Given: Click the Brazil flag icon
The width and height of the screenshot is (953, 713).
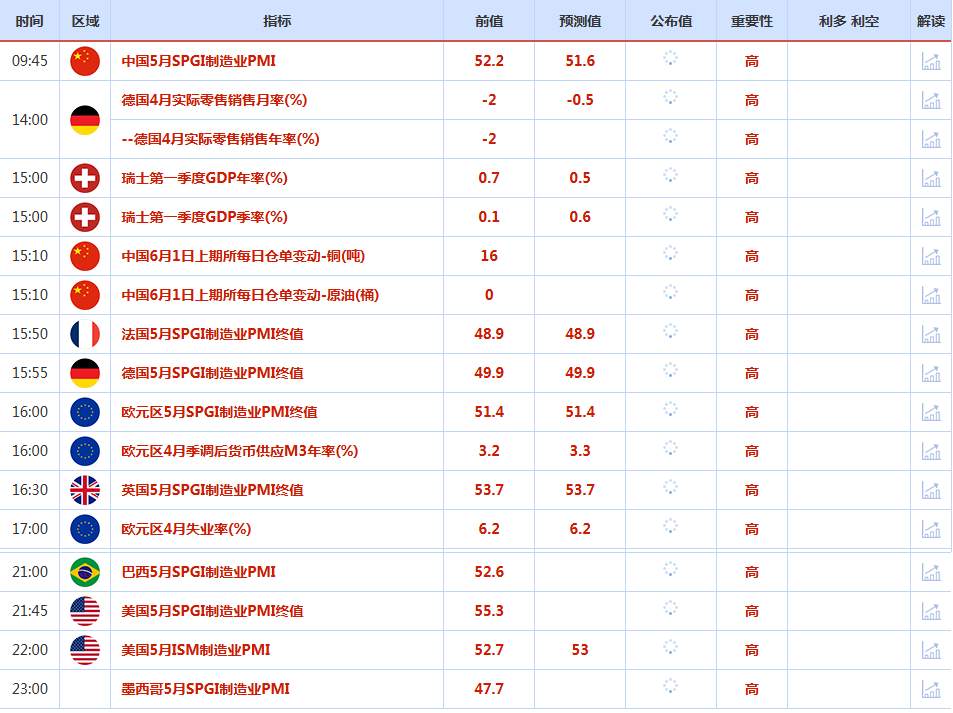Looking at the screenshot, I should pyautogui.click(x=85, y=572).
